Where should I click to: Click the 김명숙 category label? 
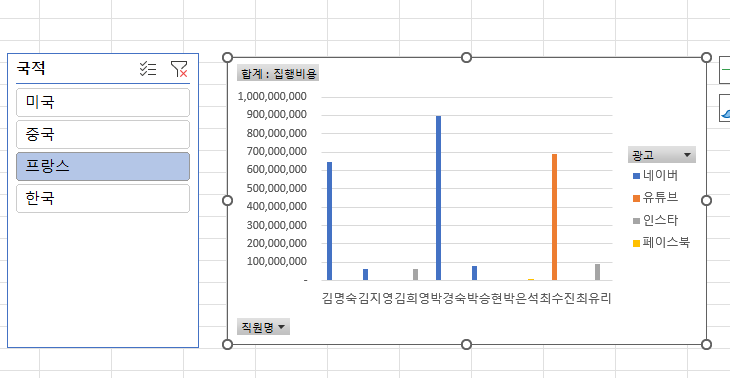click(339, 298)
